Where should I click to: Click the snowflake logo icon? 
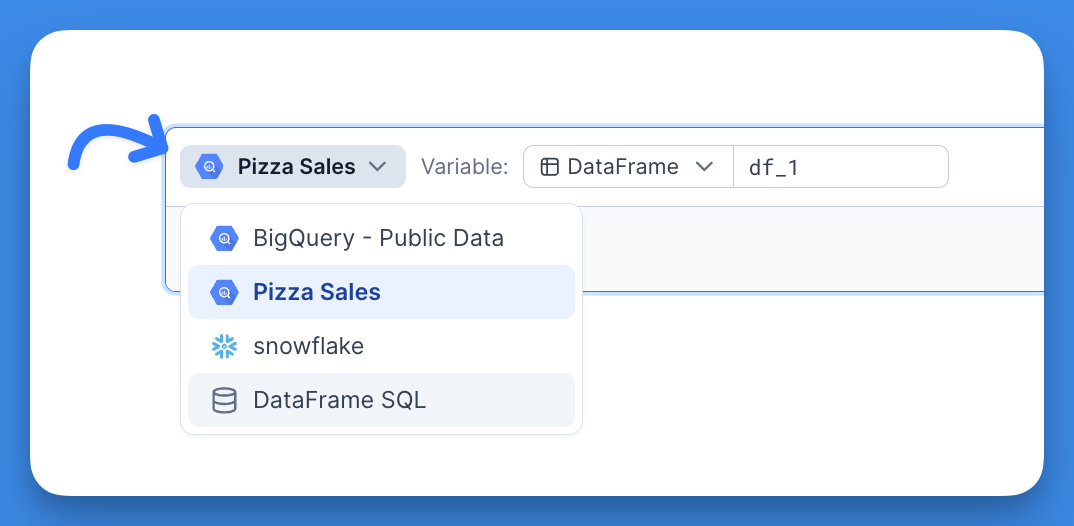click(x=224, y=347)
